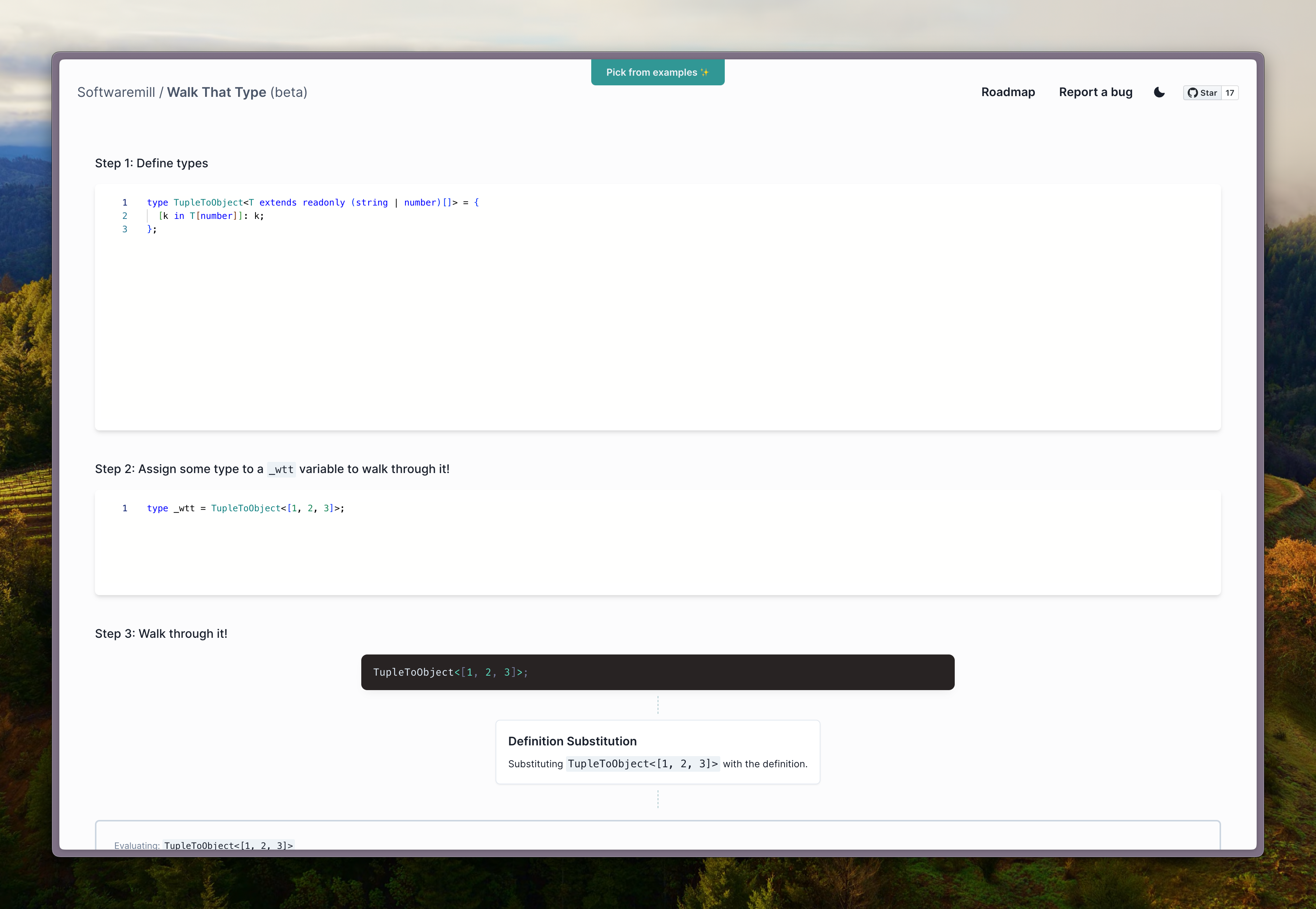Click the _wtt type assignment line
Image resolution: width=1316 pixels, height=909 pixels.
click(x=246, y=508)
